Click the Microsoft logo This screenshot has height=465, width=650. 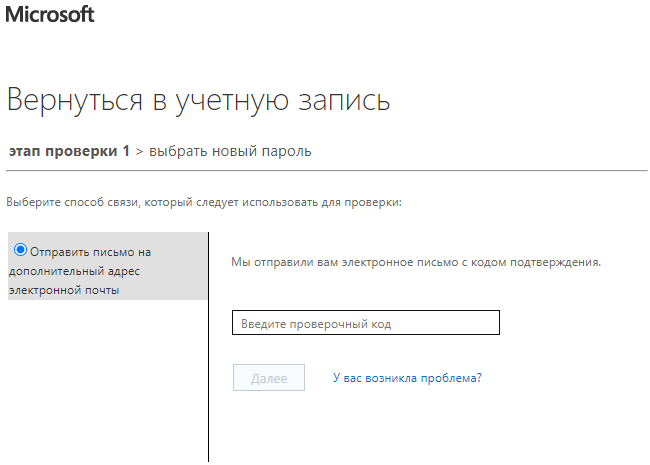[x=50, y=15]
